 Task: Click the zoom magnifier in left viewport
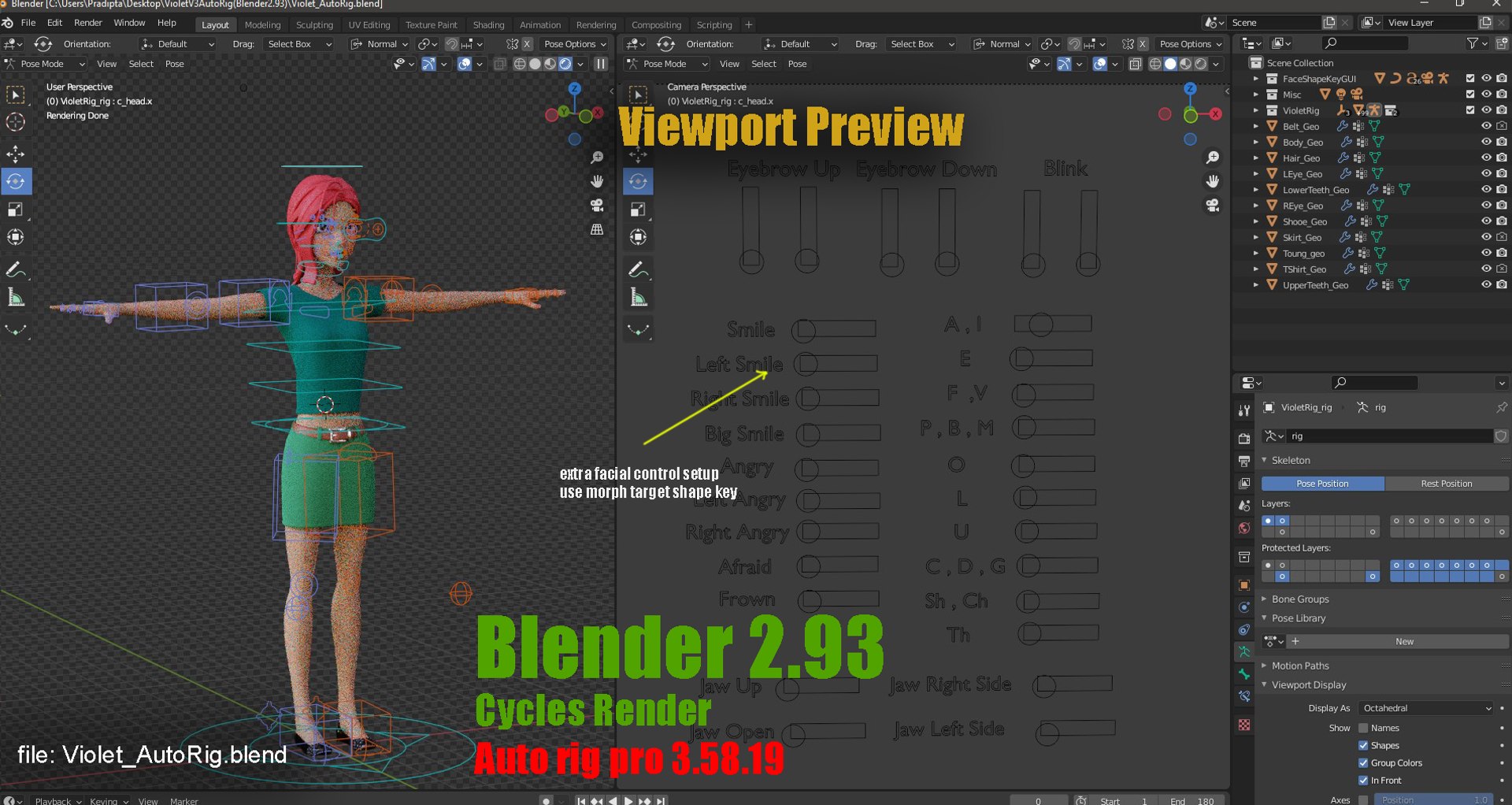(598, 158)
